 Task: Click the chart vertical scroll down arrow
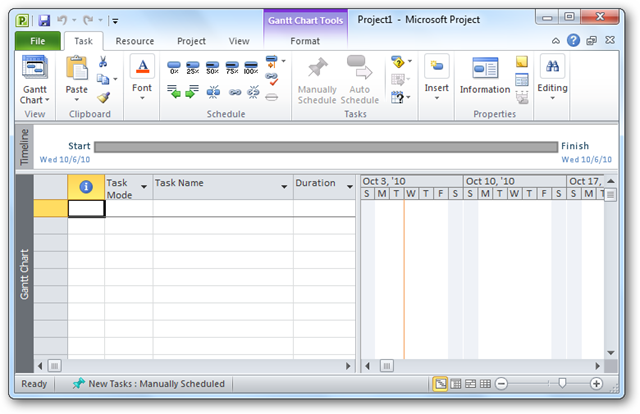611,353
